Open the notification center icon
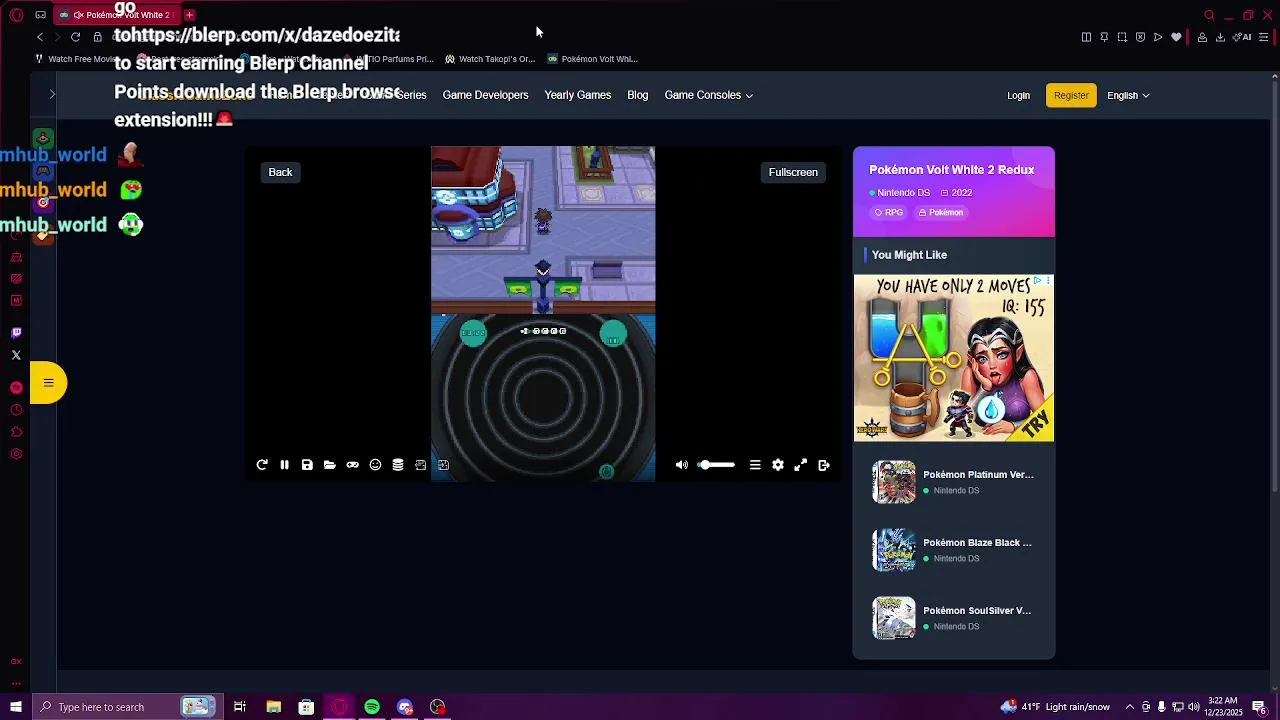The height and width of the screenshot is (720, 1280). pyautogui.click(x=1259, y=707)
